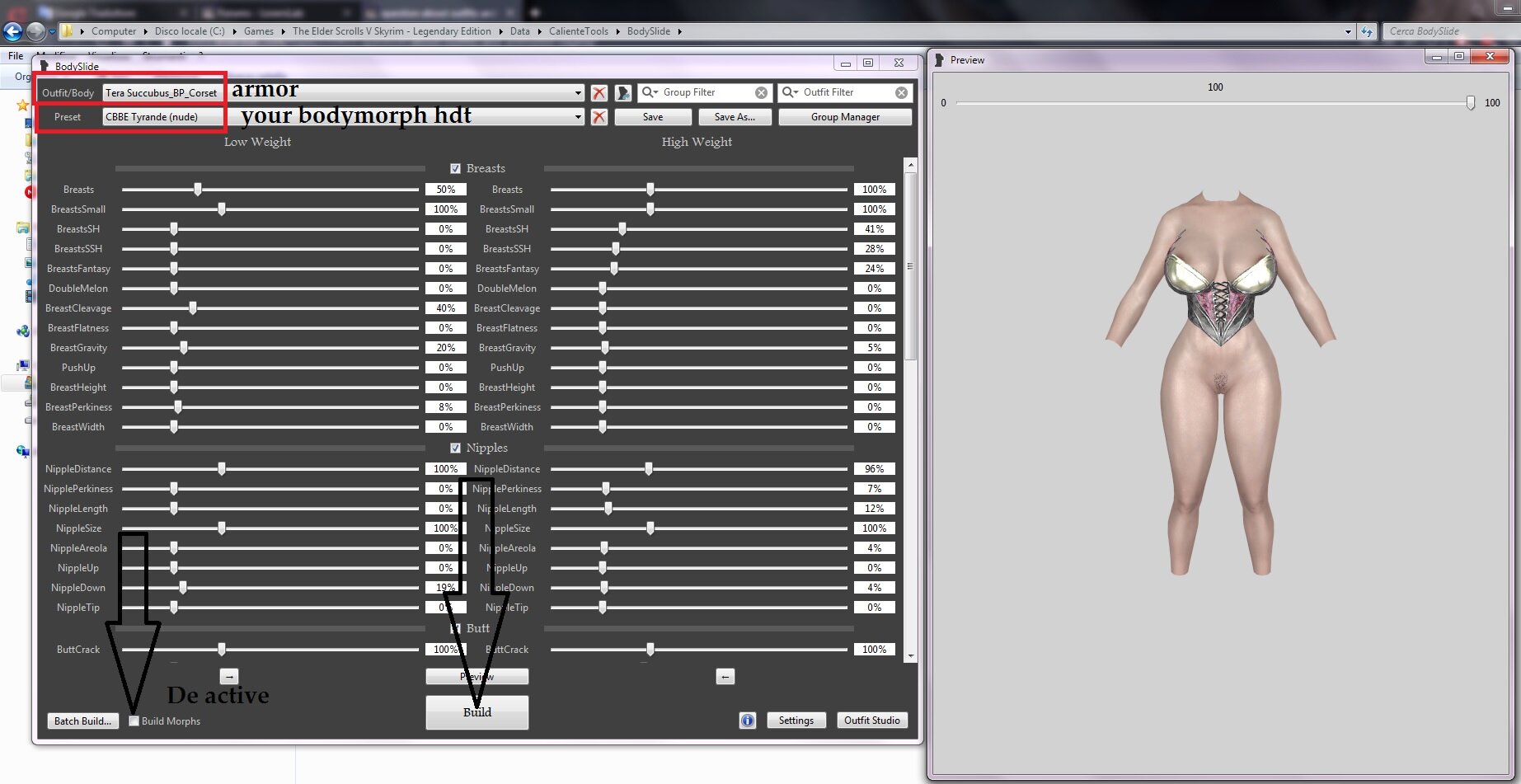Clear the Outfit Filter search field
Screen dimensions: 1521x784
[901, 93]
